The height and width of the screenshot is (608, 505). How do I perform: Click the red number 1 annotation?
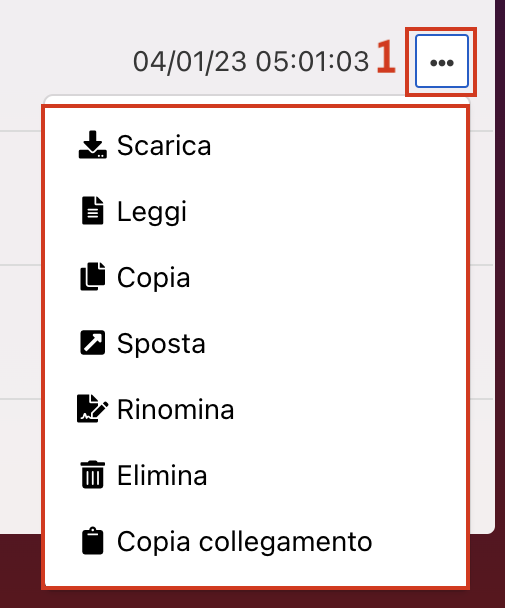point(386,57)
